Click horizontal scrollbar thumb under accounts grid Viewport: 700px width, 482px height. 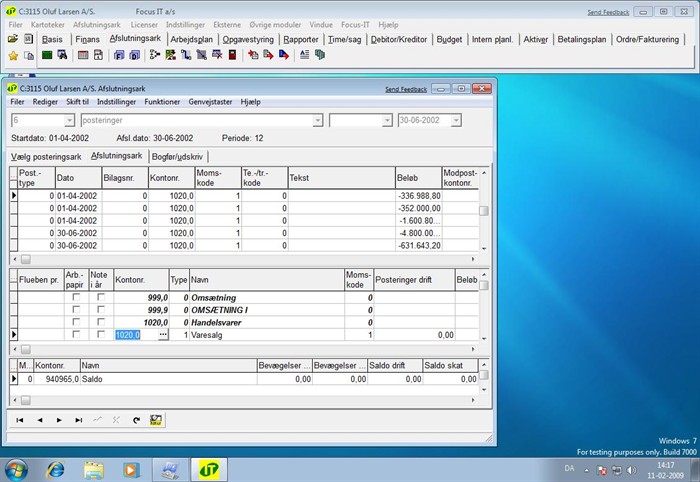(x=26, y=349)
